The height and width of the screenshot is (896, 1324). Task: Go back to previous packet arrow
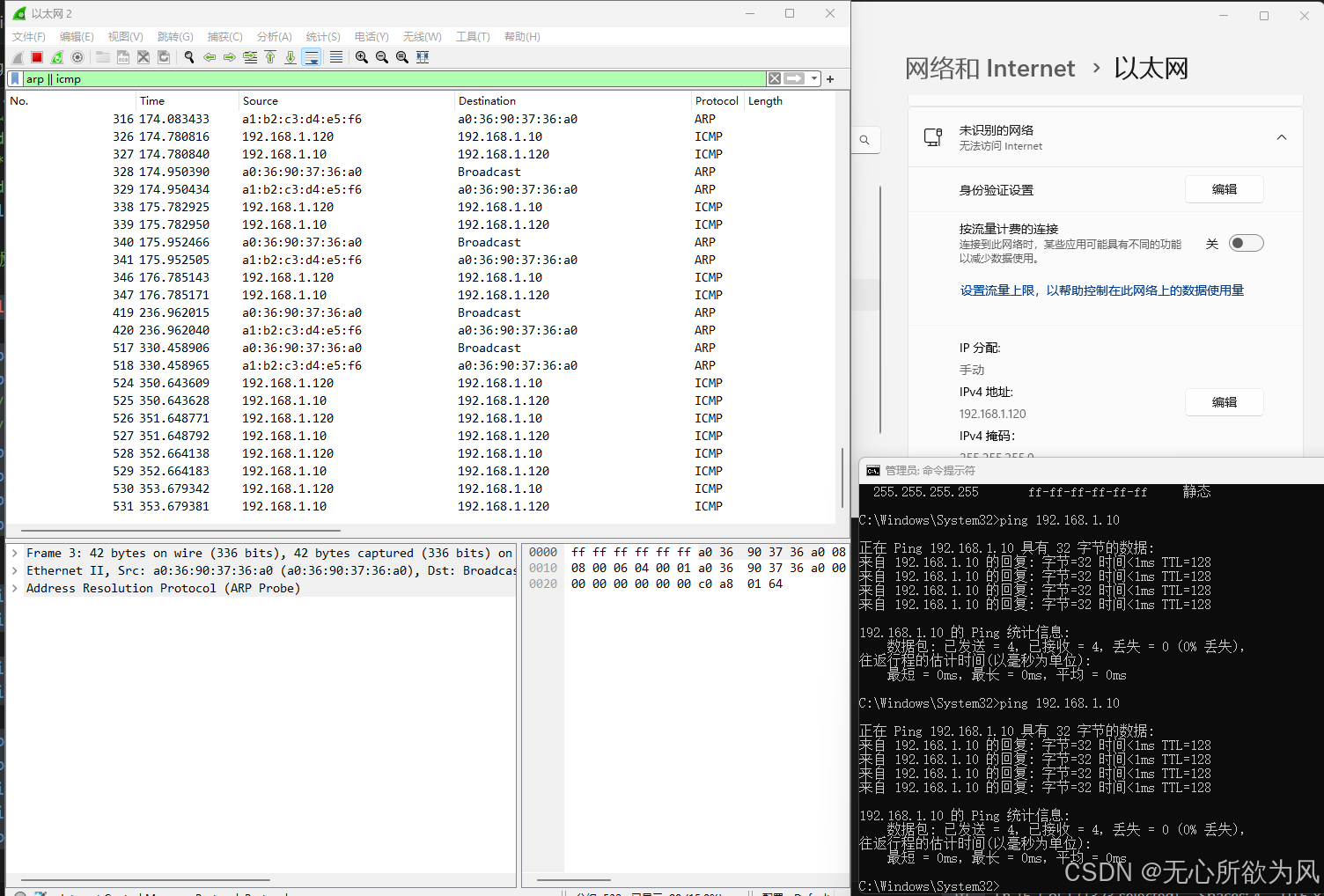coord(210,57)
